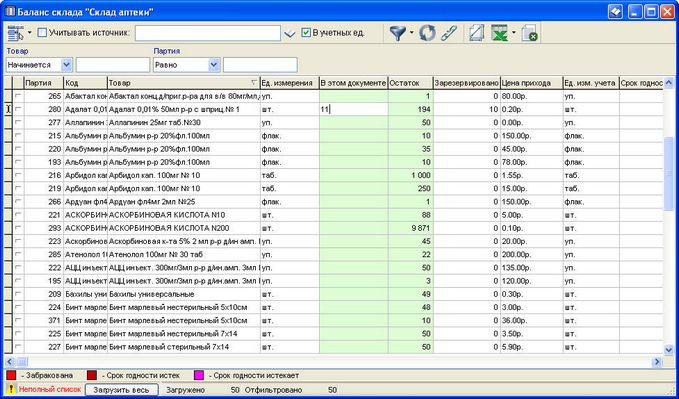Open the filter dropdown arrow

(411, 33)
